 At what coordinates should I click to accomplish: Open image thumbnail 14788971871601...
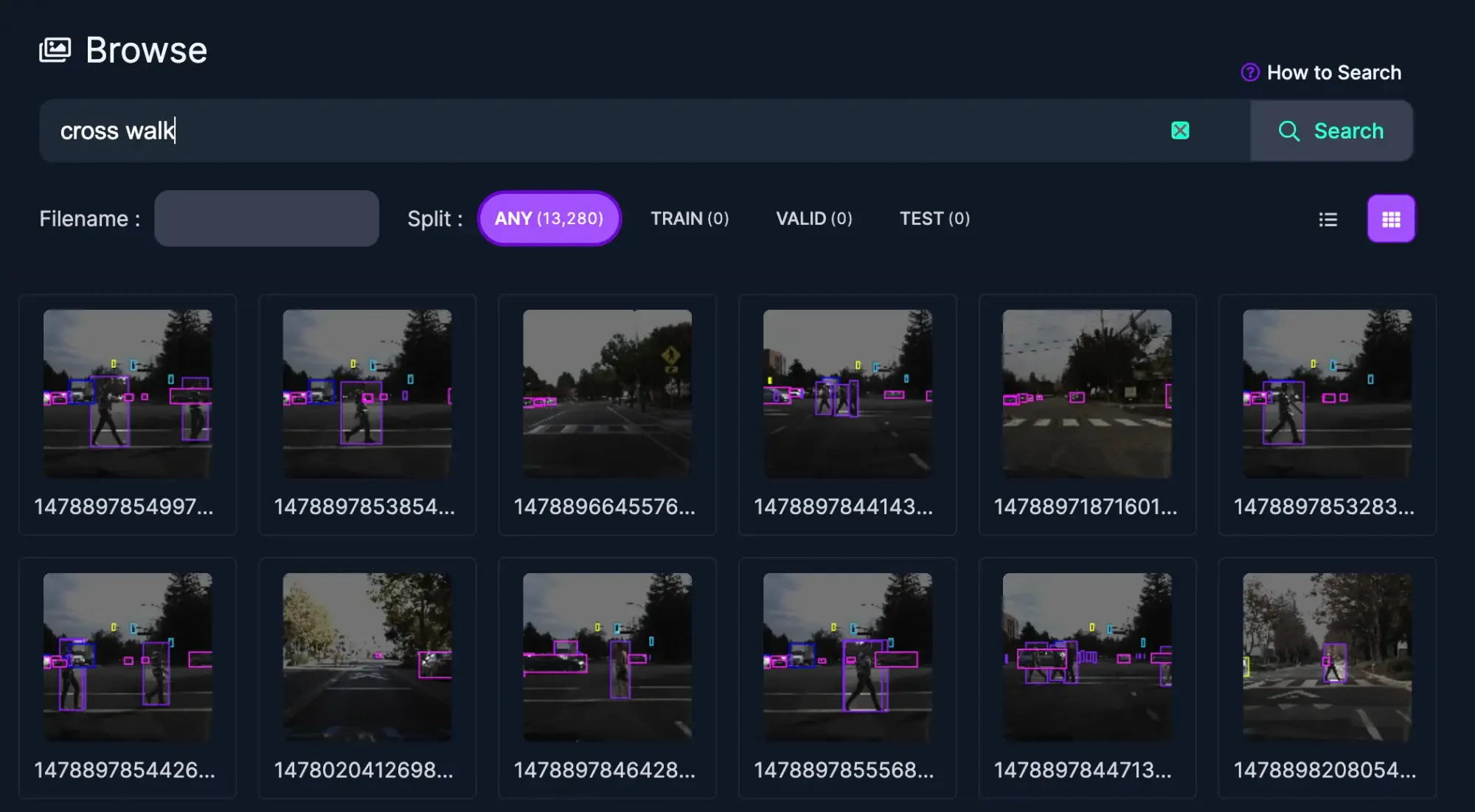point(1087,394)
